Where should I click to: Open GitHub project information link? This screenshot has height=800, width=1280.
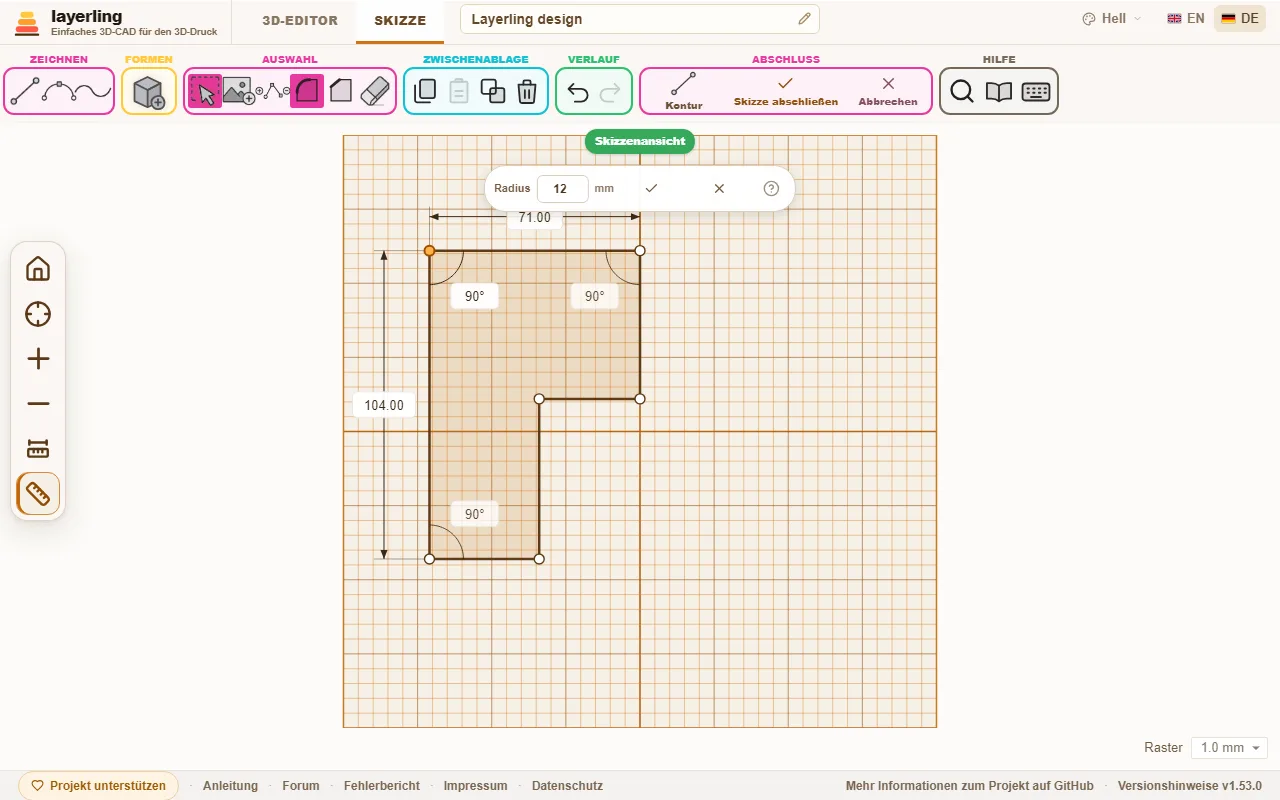[970, 786]
